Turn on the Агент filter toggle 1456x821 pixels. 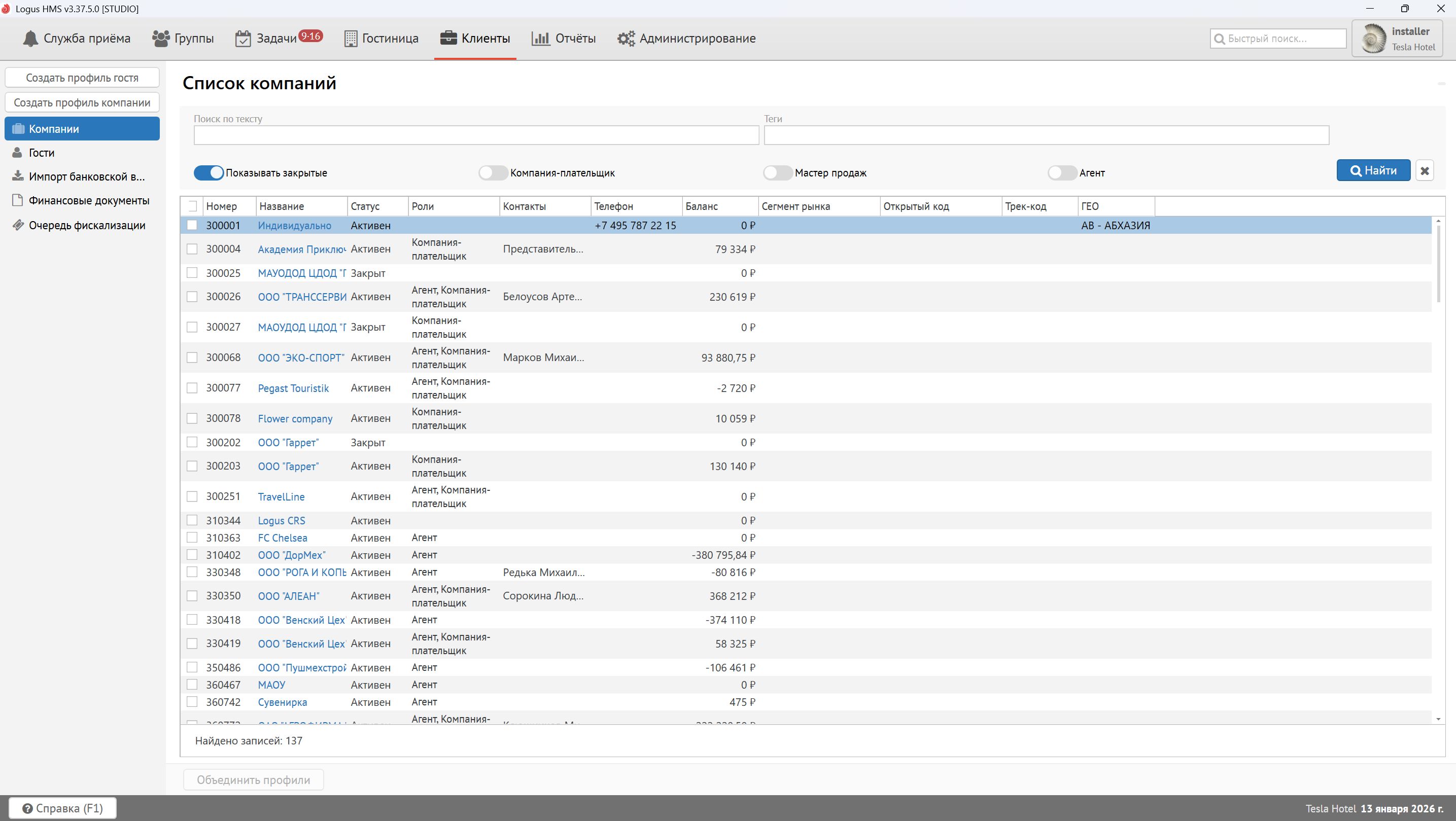(x=1062, y=173)
